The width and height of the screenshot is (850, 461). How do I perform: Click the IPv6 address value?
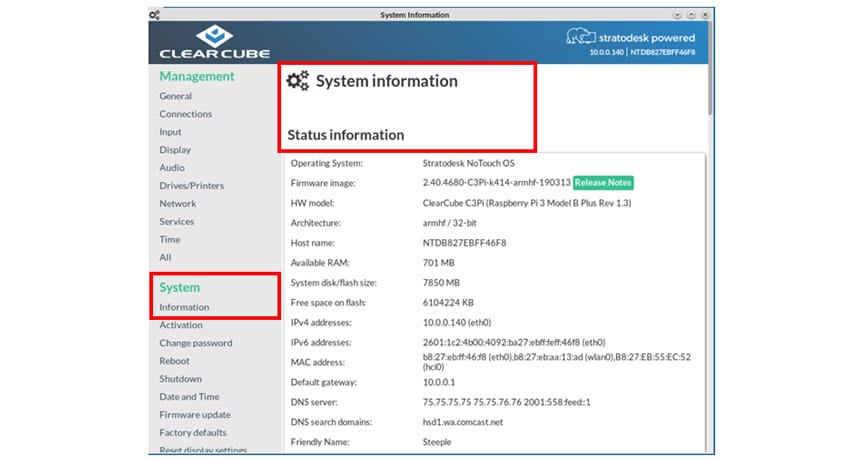(x=514, y=342)
